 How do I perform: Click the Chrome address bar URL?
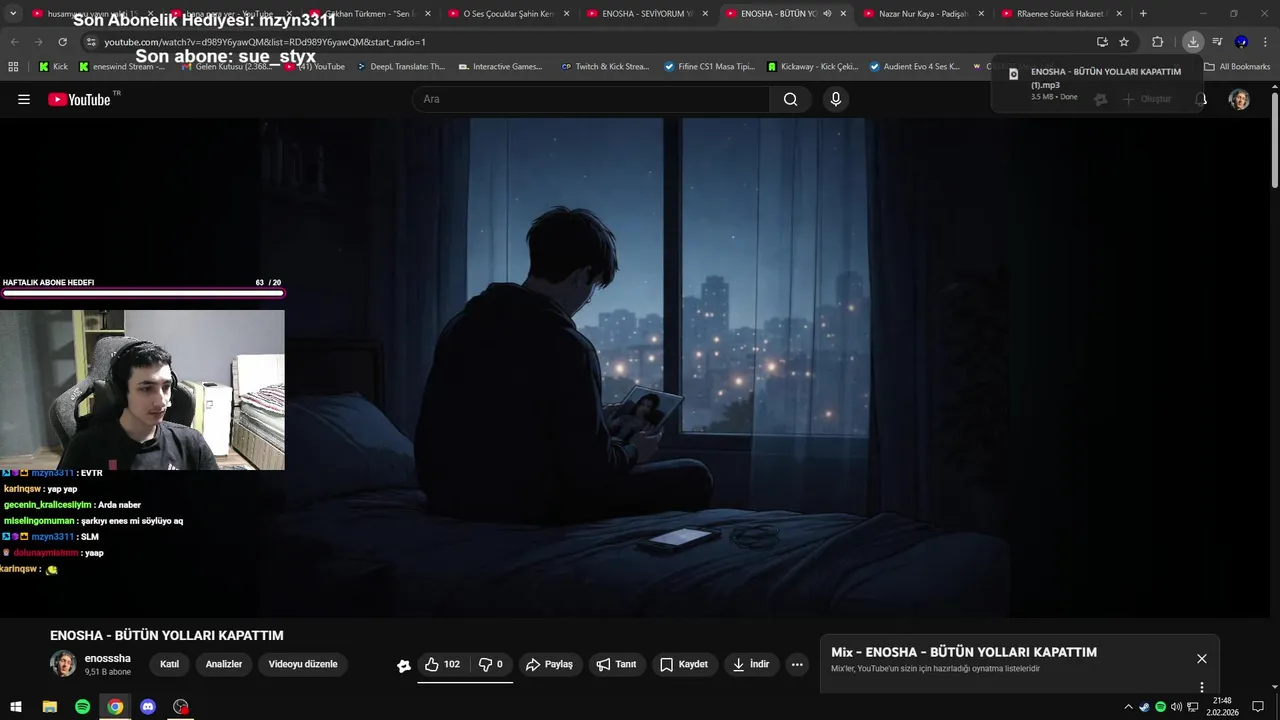coord(265,42)
